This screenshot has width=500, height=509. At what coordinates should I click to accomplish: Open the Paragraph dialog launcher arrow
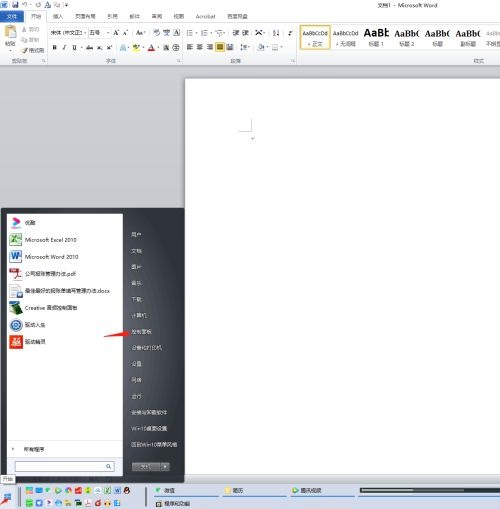coord(293,61)
